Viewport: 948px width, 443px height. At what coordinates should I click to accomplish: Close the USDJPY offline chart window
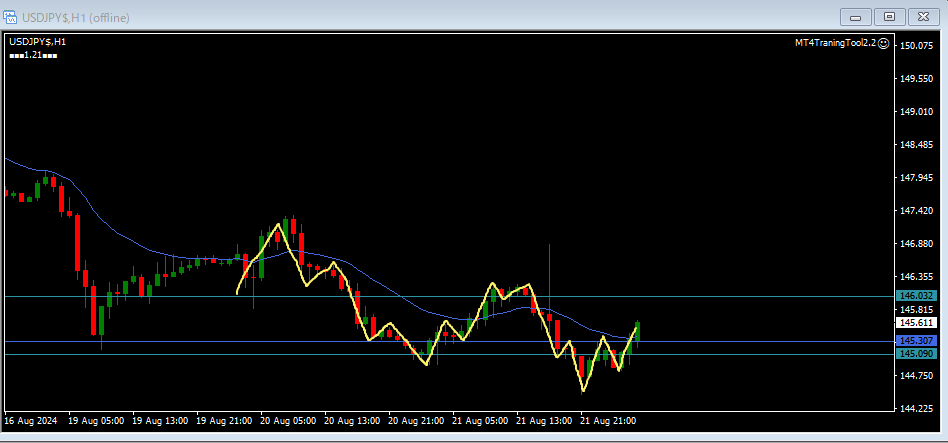[x=923, y=16]
